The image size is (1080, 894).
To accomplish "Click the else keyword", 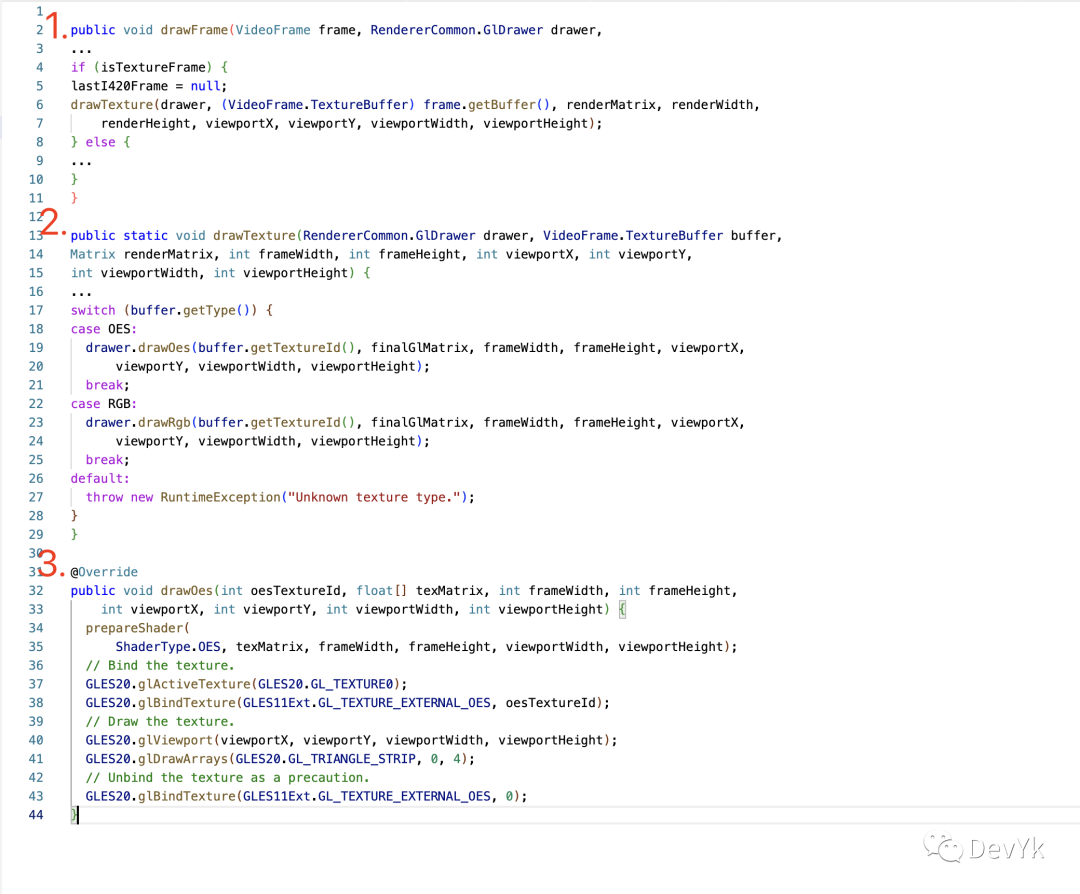I will tap(100, 142).
